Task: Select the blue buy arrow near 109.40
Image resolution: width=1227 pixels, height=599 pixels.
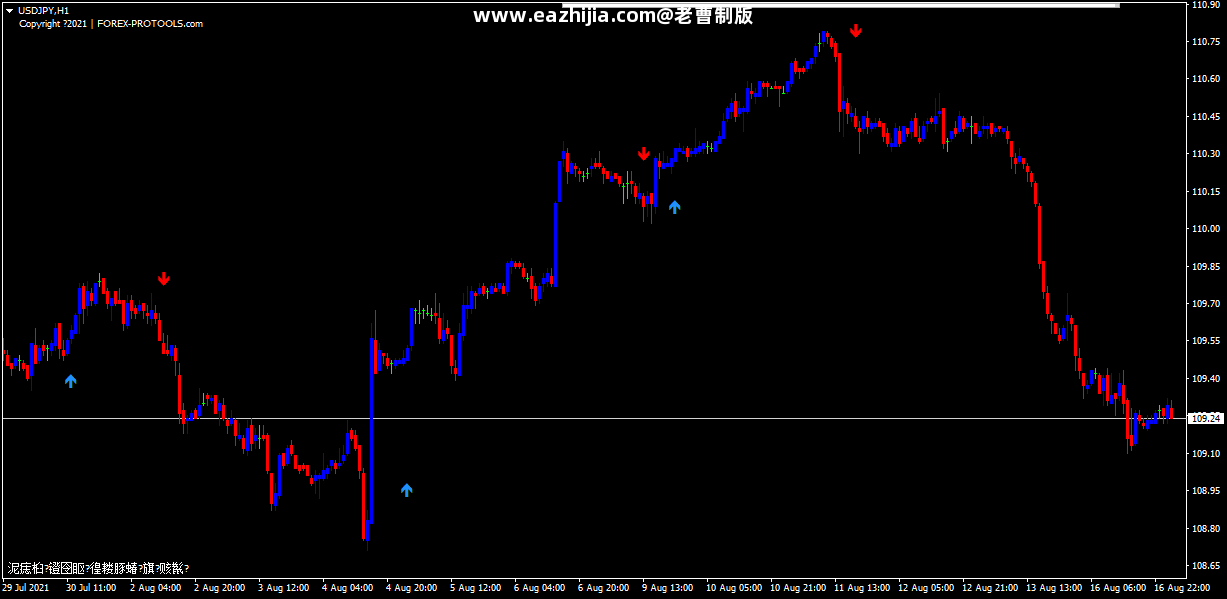Action: click(70, 380)
